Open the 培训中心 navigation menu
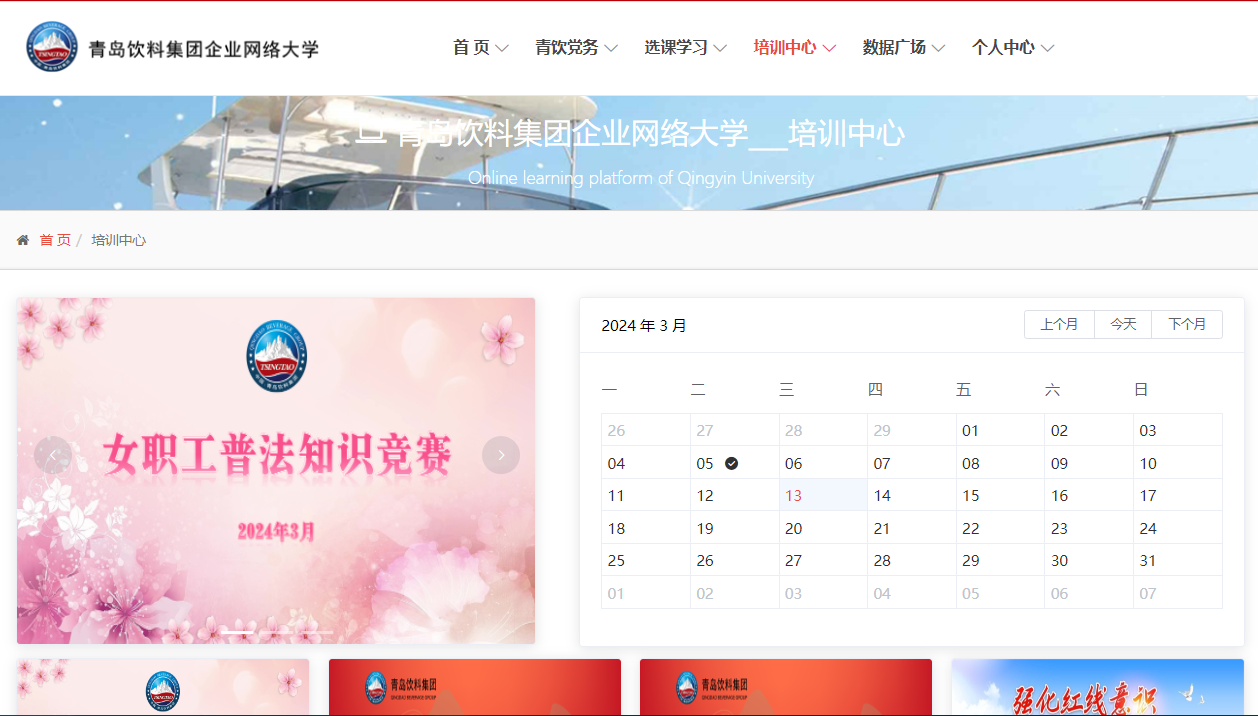Image resolution: width=1258 pixels, height=716 pixels. [x=794, y=47]
